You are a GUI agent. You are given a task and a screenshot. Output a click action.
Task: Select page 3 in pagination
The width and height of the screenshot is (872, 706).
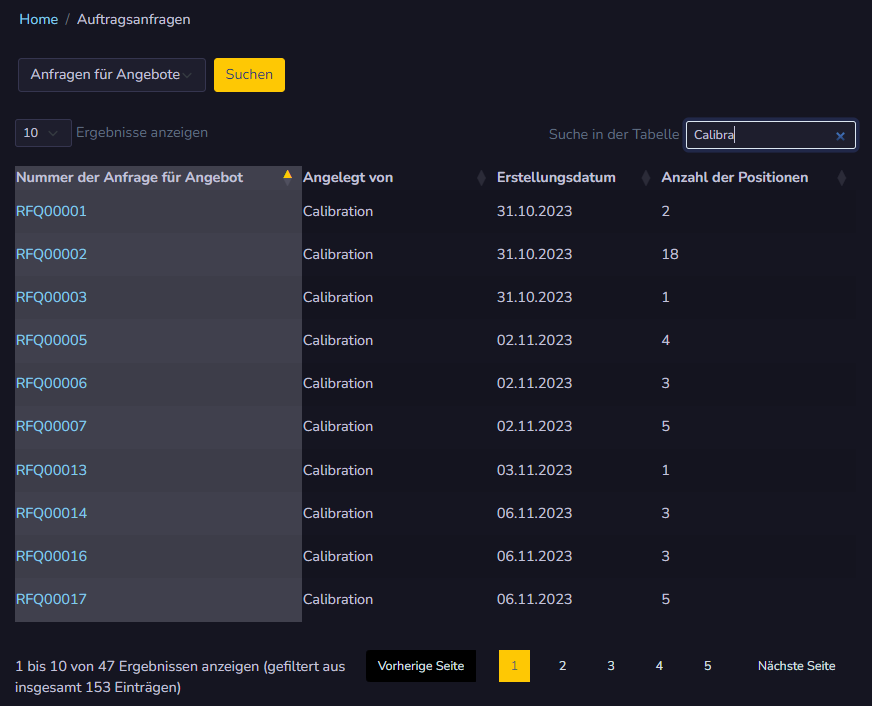pos(611,666)
